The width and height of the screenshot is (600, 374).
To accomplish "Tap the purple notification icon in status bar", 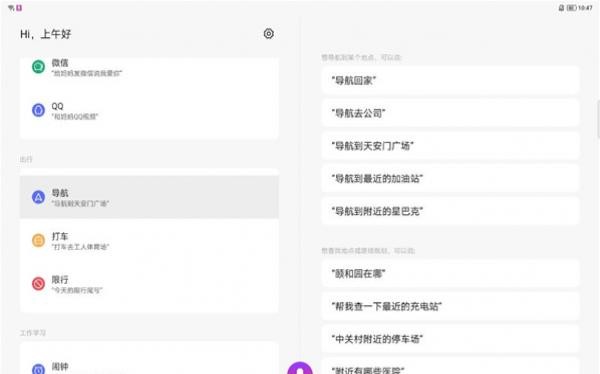I will (19, 8).
